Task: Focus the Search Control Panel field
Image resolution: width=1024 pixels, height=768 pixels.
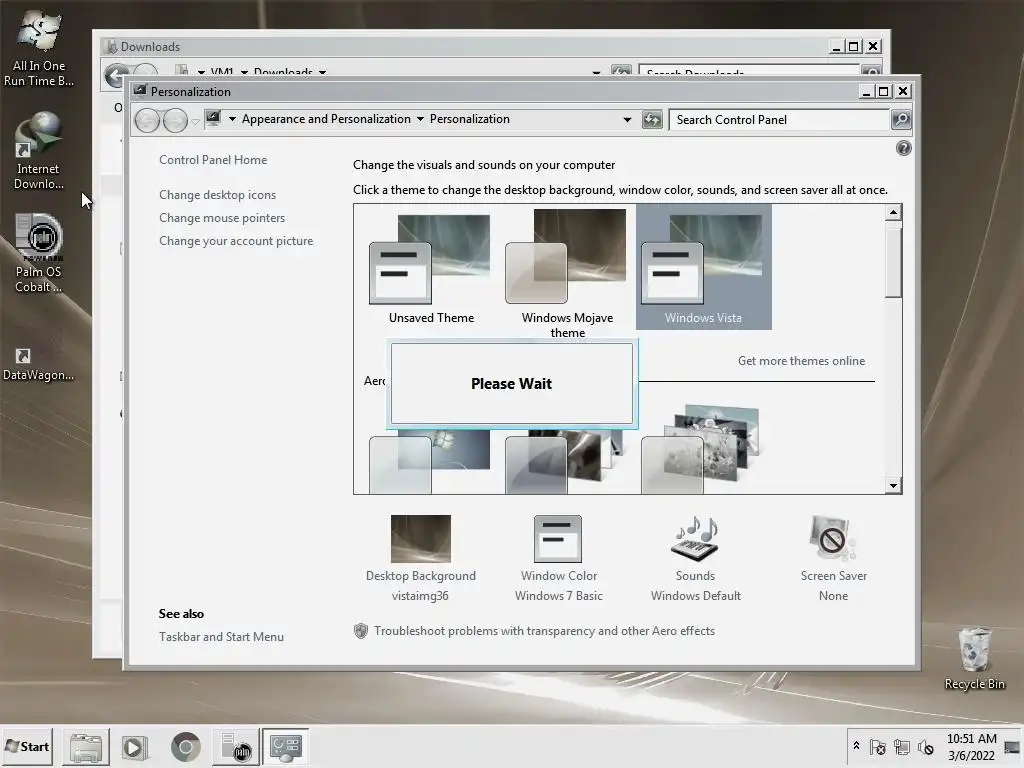Action: point(779,120)
